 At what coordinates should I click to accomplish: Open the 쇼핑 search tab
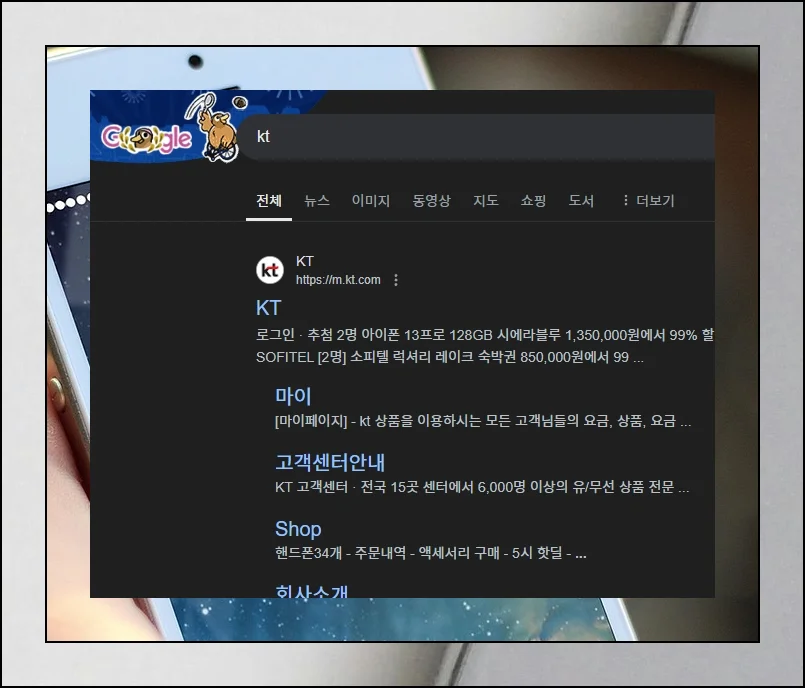point(532,201)
